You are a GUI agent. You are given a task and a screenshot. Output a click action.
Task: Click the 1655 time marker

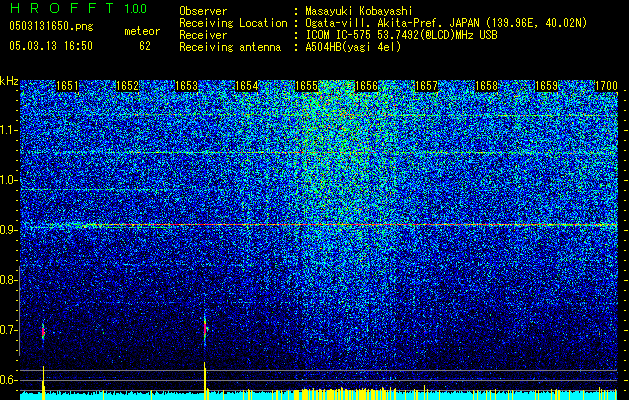tap(306, 86)
